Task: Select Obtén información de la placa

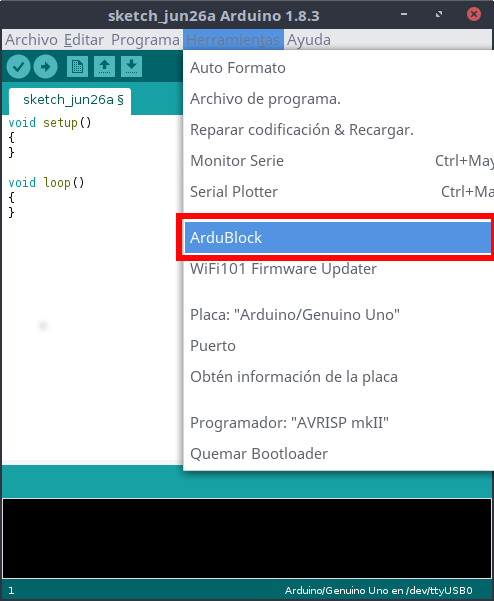Action: pyautogui.click(x=339, y=377)
